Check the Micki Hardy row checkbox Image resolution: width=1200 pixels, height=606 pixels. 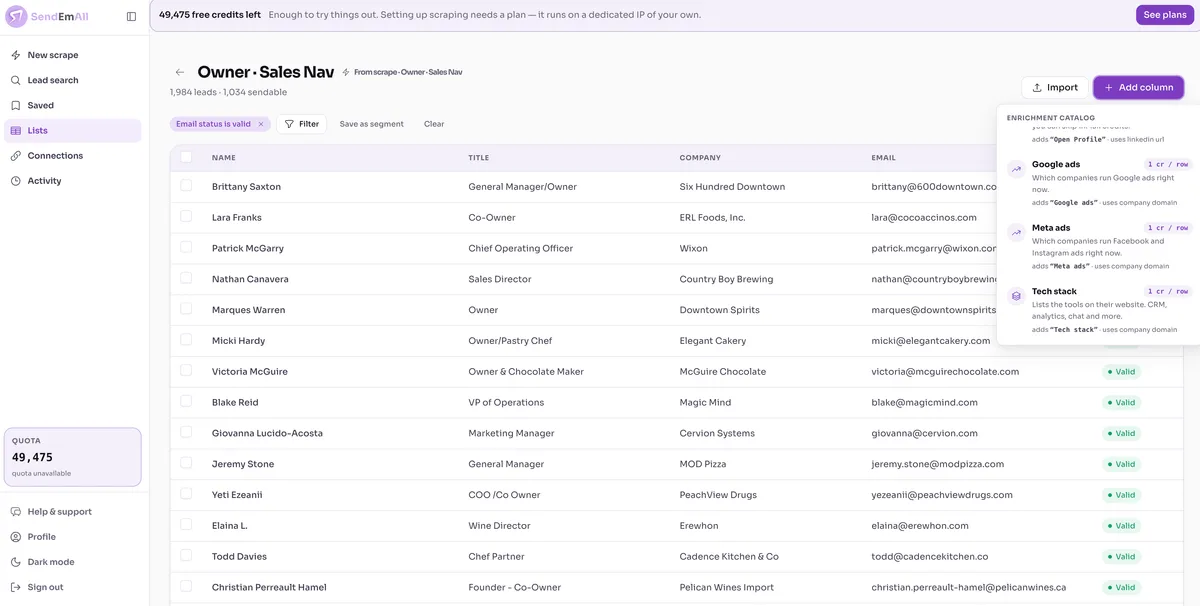(186, 340)
